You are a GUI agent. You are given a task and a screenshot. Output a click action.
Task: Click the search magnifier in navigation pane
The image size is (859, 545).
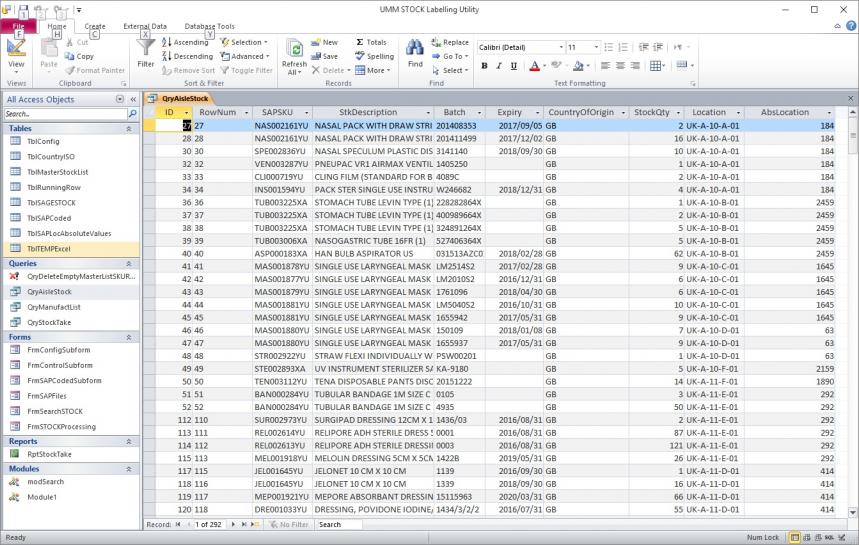(132, 114)
